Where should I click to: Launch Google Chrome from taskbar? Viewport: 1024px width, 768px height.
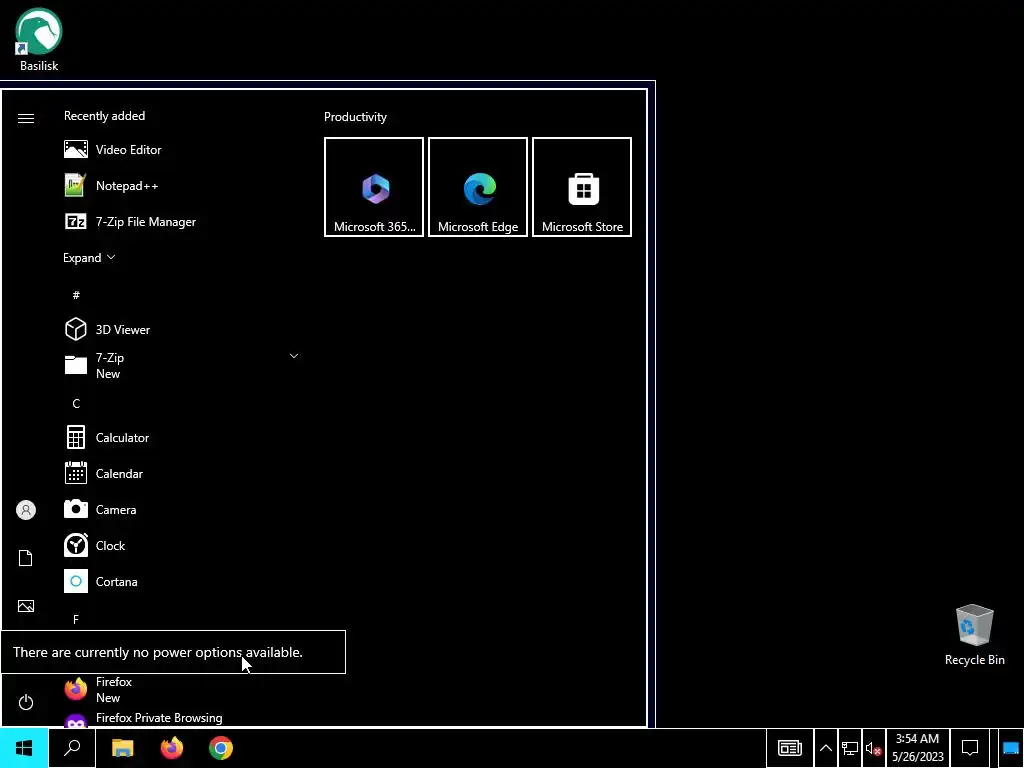point(221,748)
